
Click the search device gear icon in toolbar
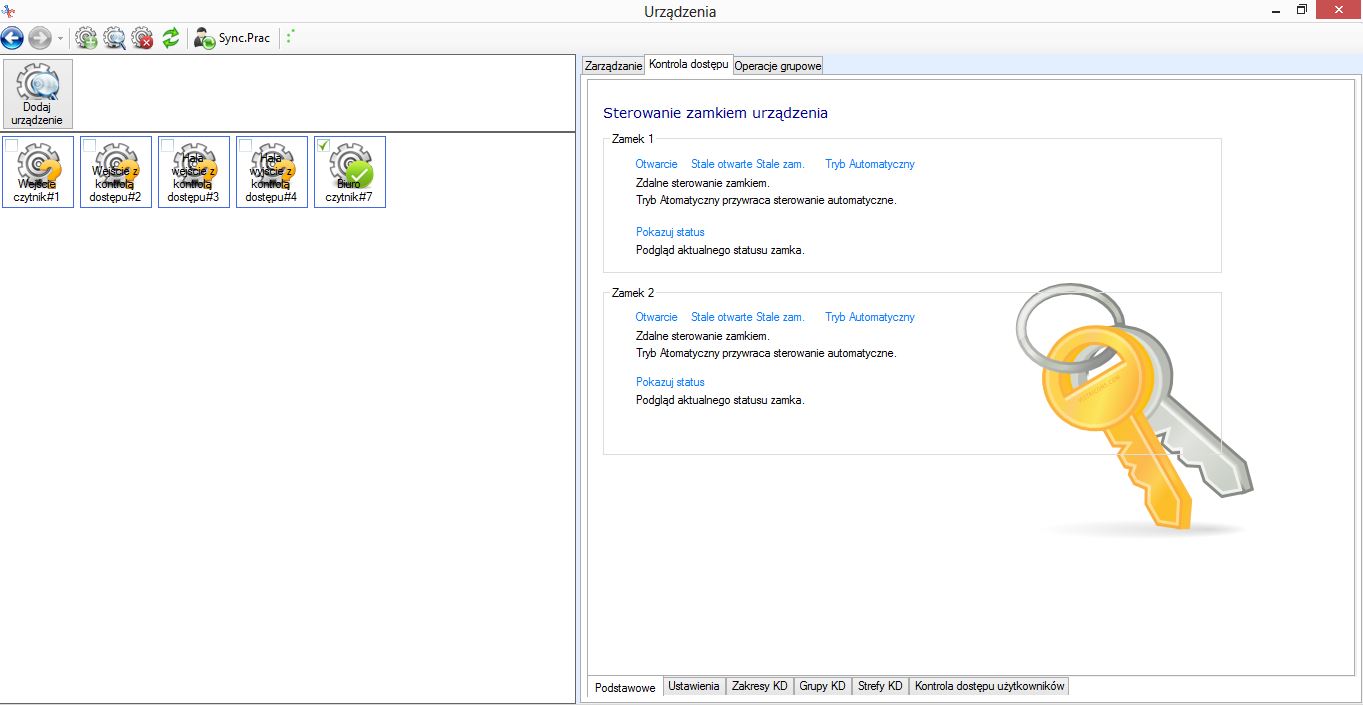point(115,38)
